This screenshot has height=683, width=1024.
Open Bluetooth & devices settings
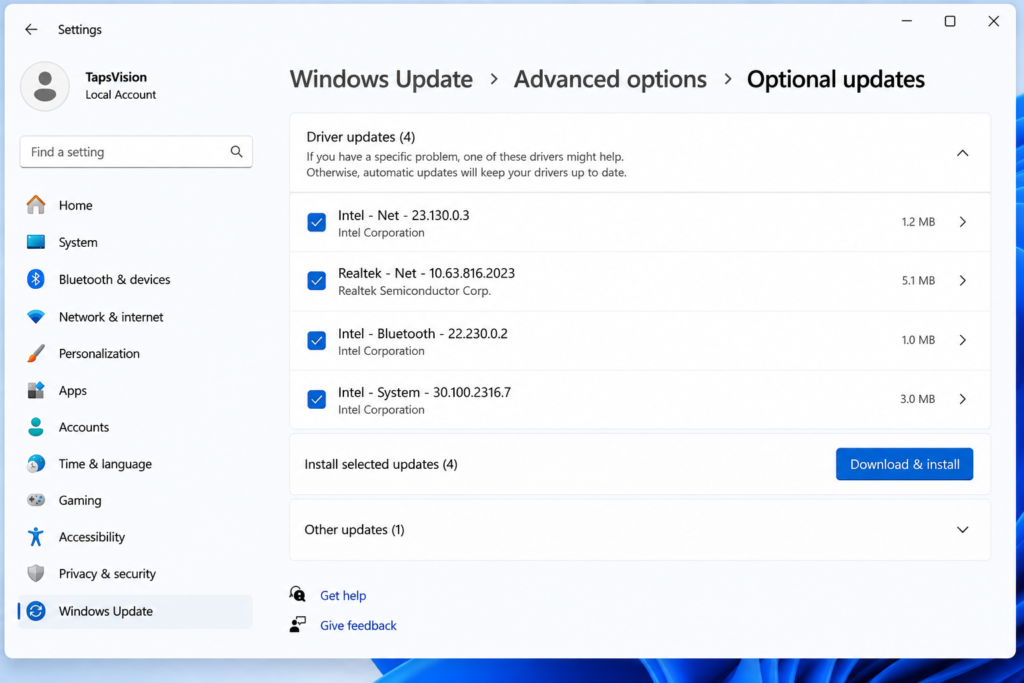point(136,279)
